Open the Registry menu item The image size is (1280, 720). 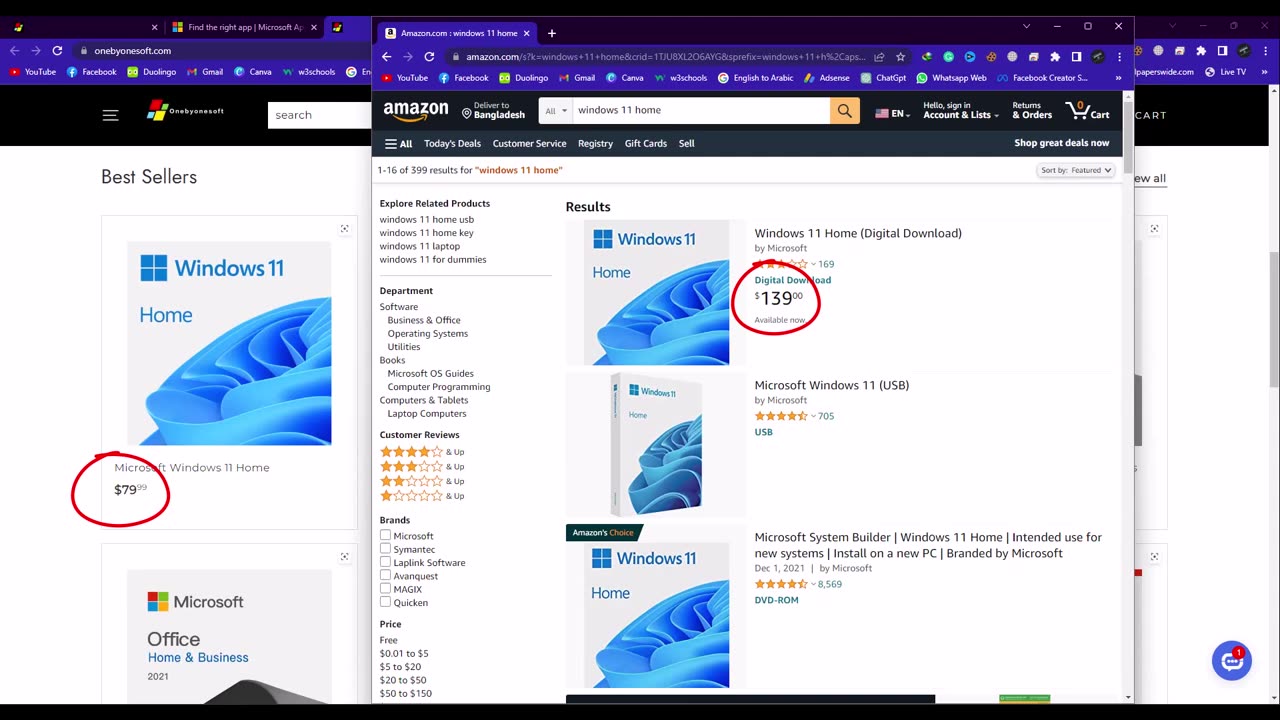595,144
